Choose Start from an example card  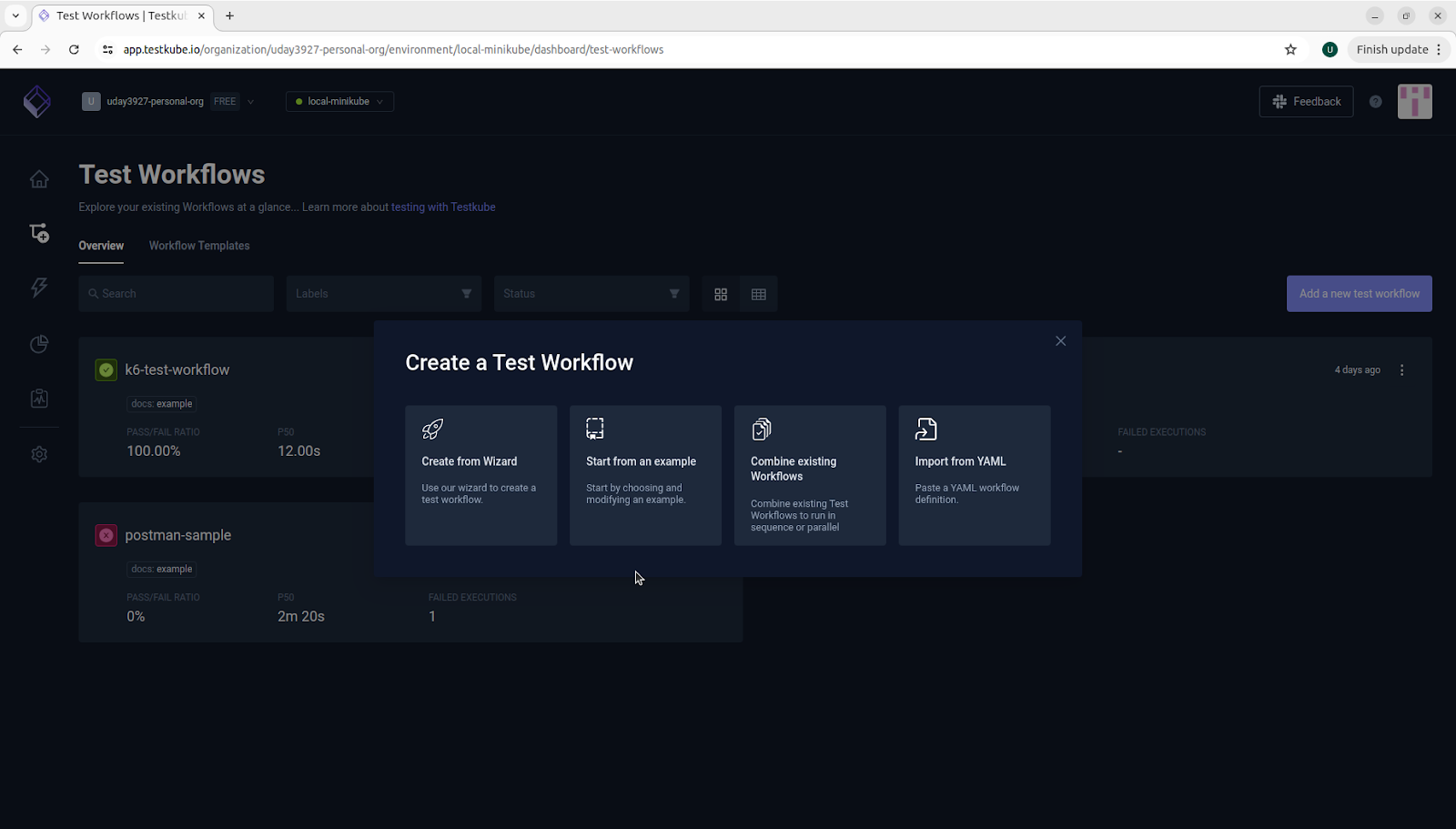(x=645, y=476)
